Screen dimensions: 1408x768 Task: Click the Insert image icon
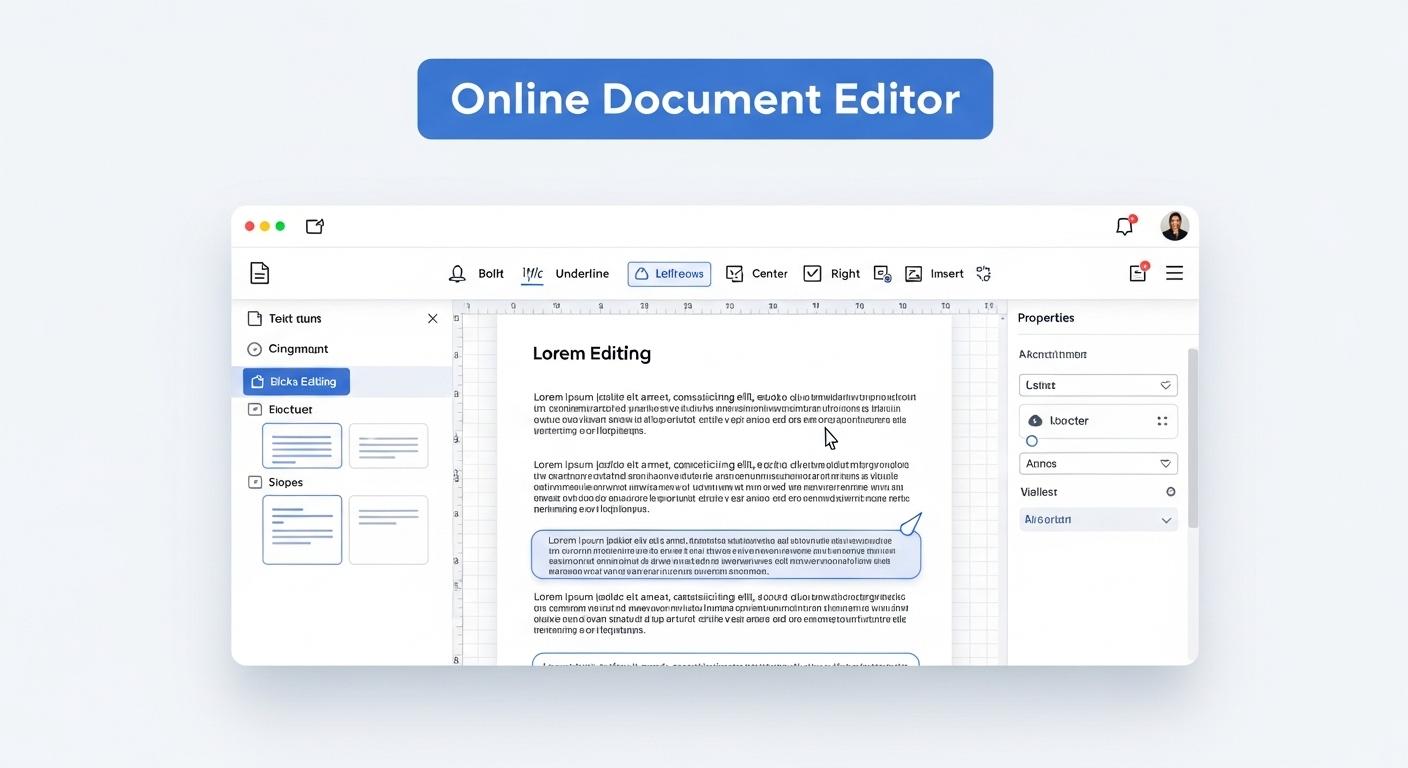click(913, 274)
